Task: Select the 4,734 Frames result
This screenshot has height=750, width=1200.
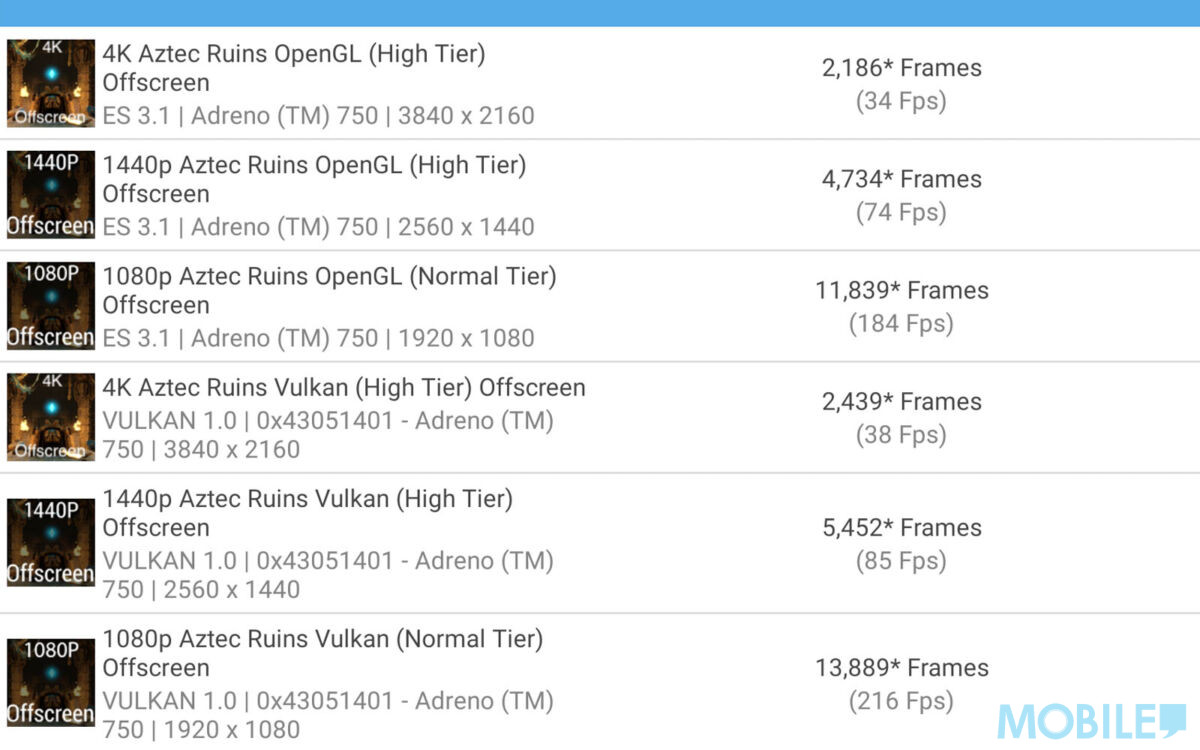Action: pyautogui.click(x=901, y=179)
